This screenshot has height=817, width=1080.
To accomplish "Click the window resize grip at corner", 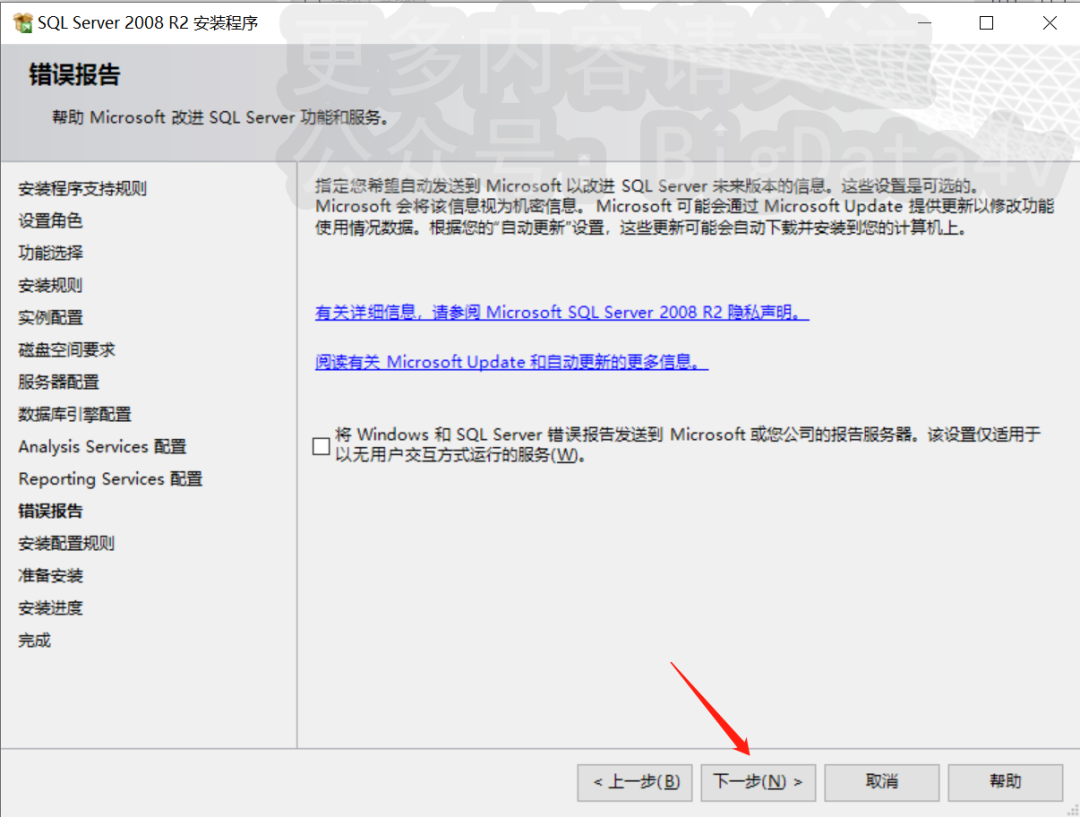I will click(x=1073, y=810).
